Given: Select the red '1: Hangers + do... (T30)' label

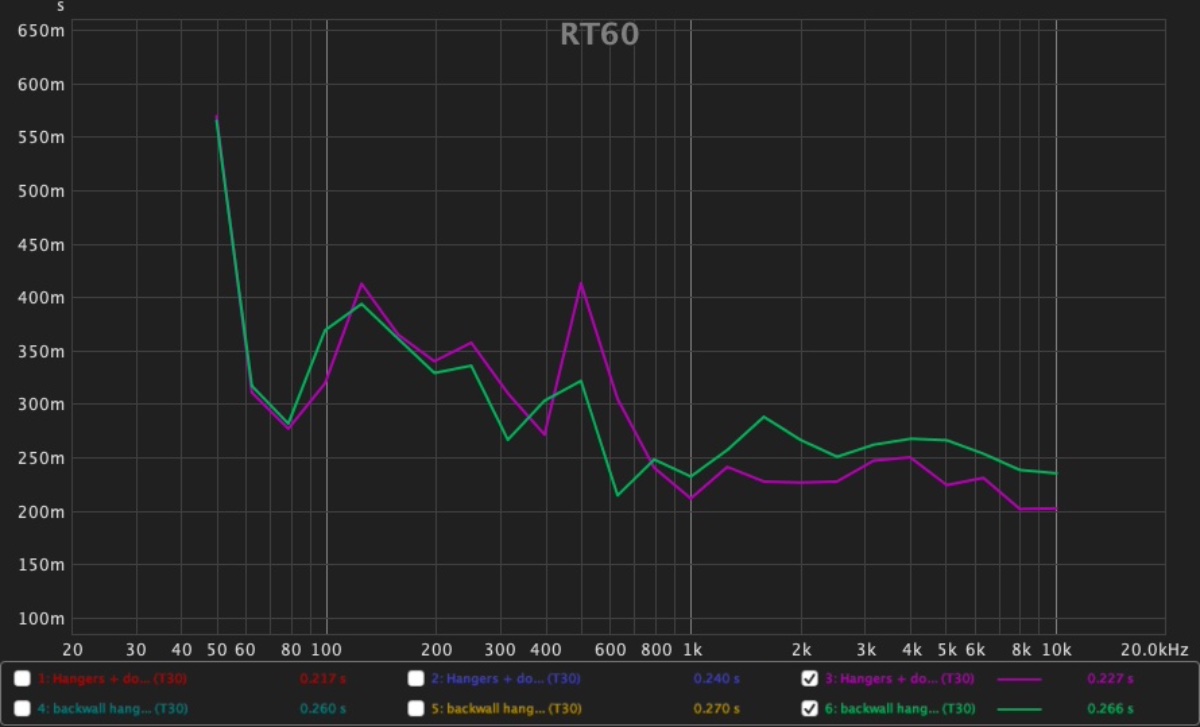Looking at the screenshot, I should [x=111, y=679].
